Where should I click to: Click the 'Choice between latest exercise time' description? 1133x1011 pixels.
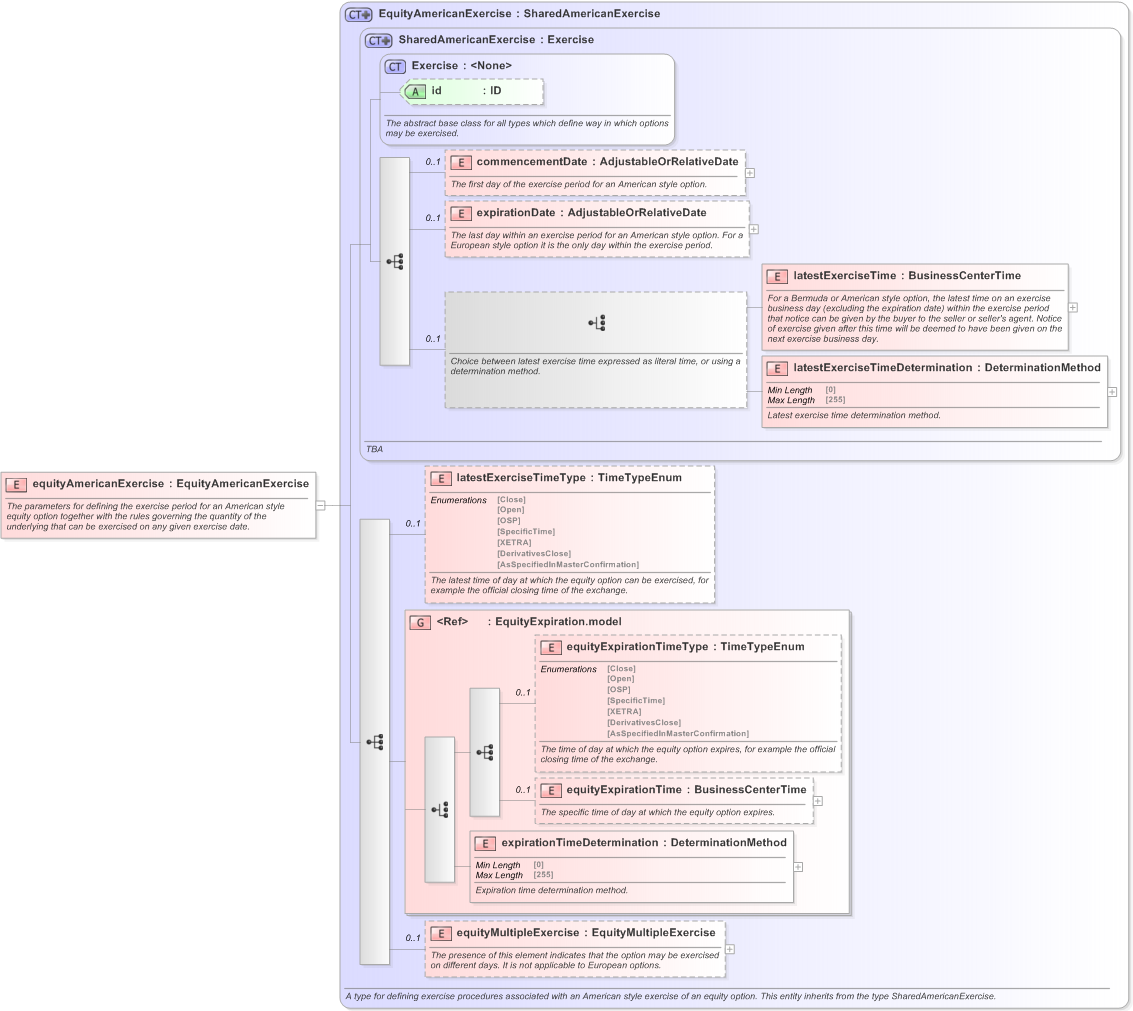[595, 366]
